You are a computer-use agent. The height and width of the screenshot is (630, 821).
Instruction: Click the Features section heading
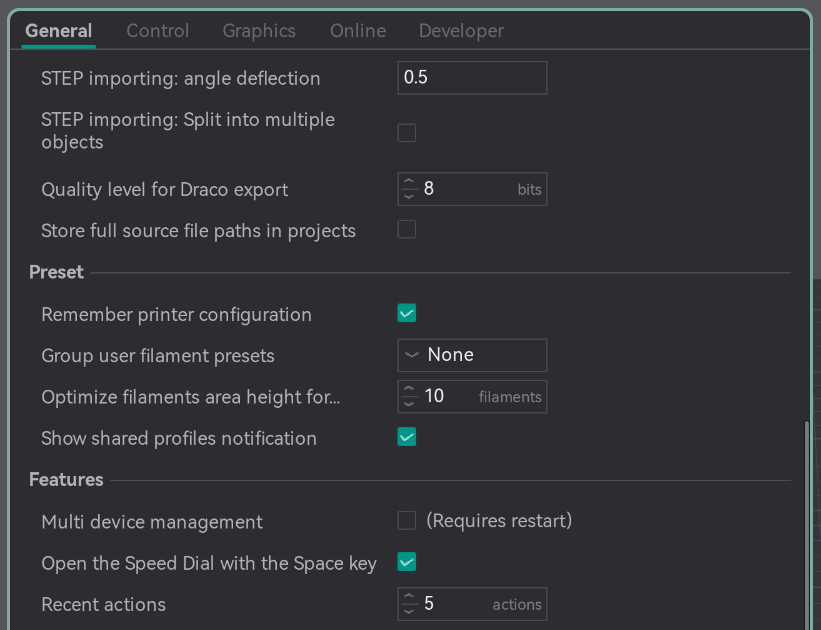(x=66, y=480)
